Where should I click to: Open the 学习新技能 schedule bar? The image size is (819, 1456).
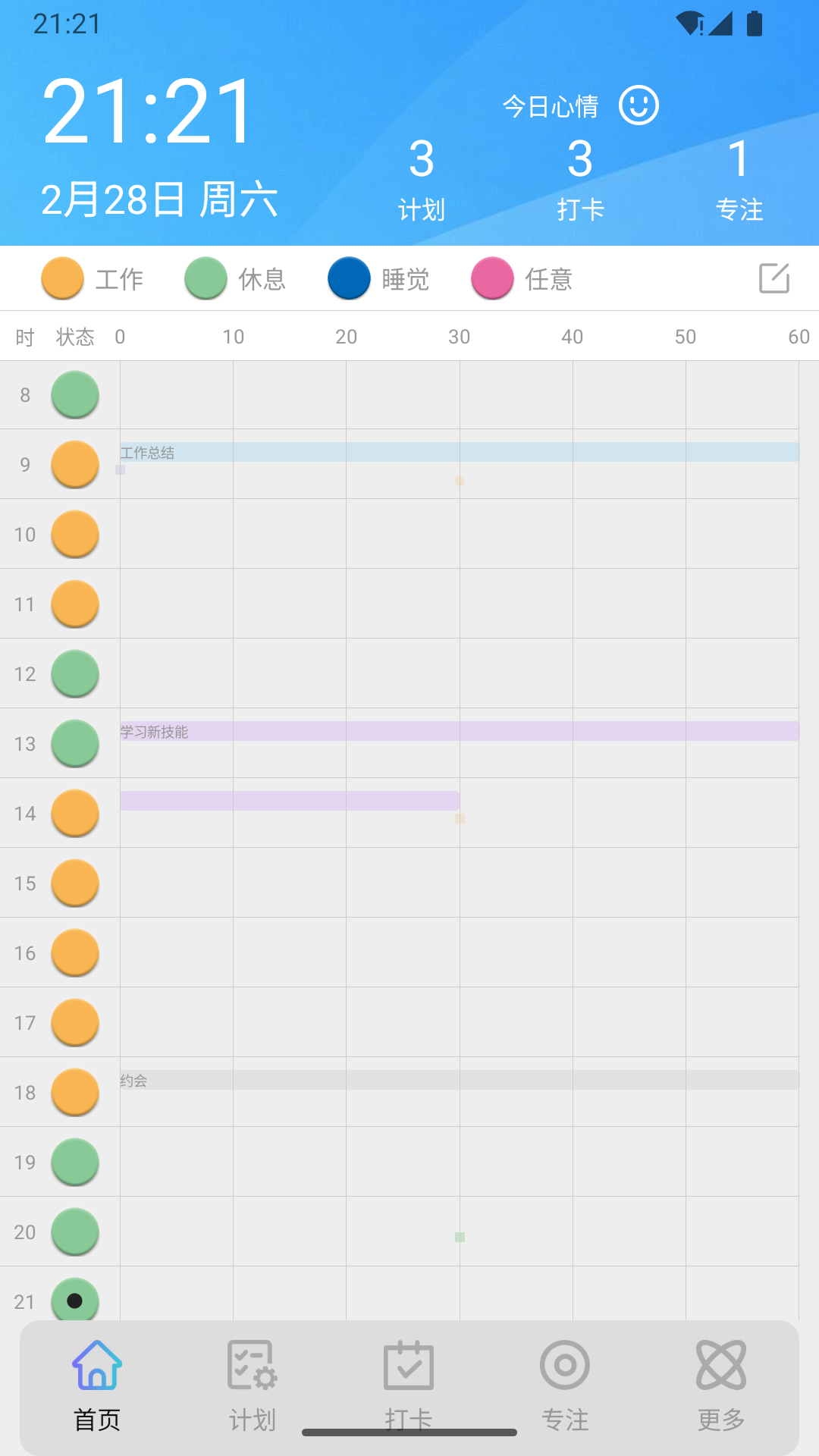459,732
